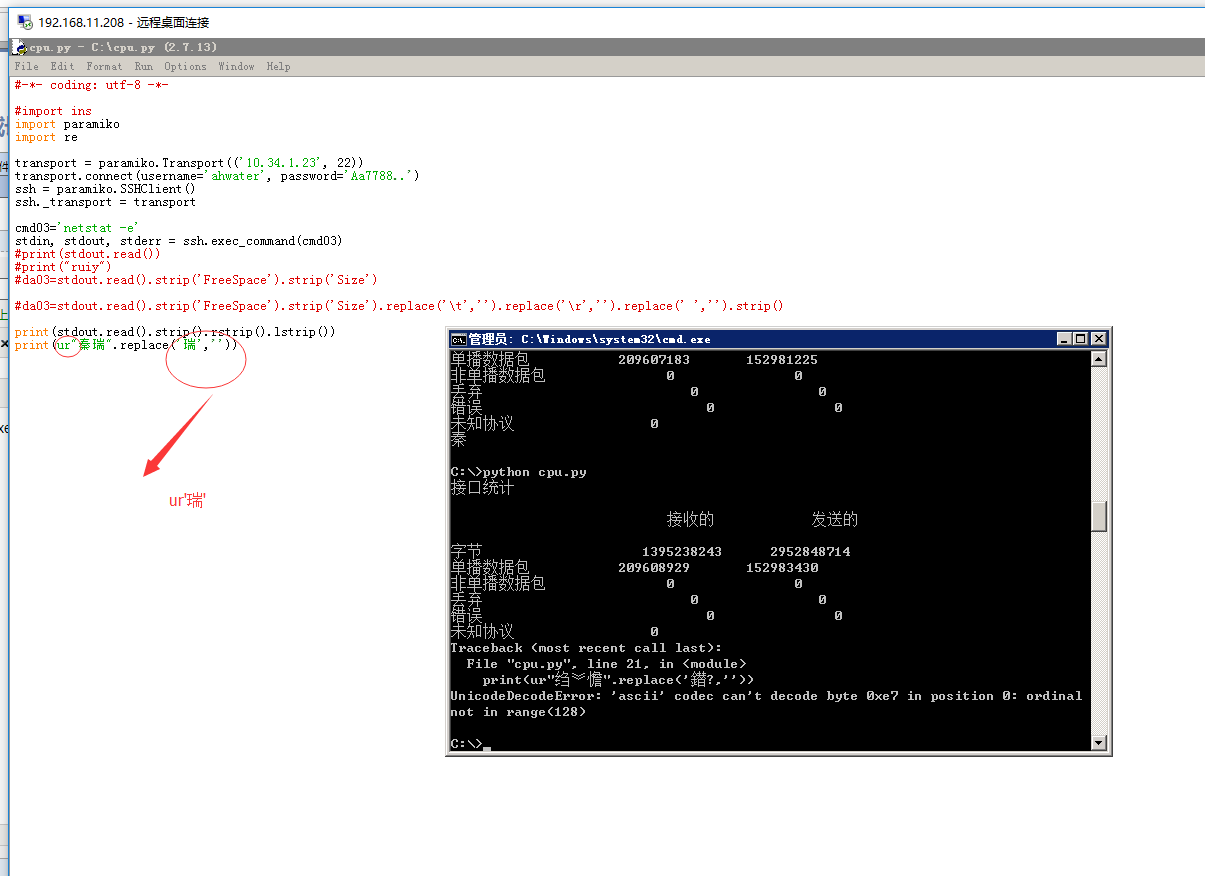Viewport: 1205px width, 876px height.
Task: Click the console heading '接口统计'
Action: click(482, 488)
